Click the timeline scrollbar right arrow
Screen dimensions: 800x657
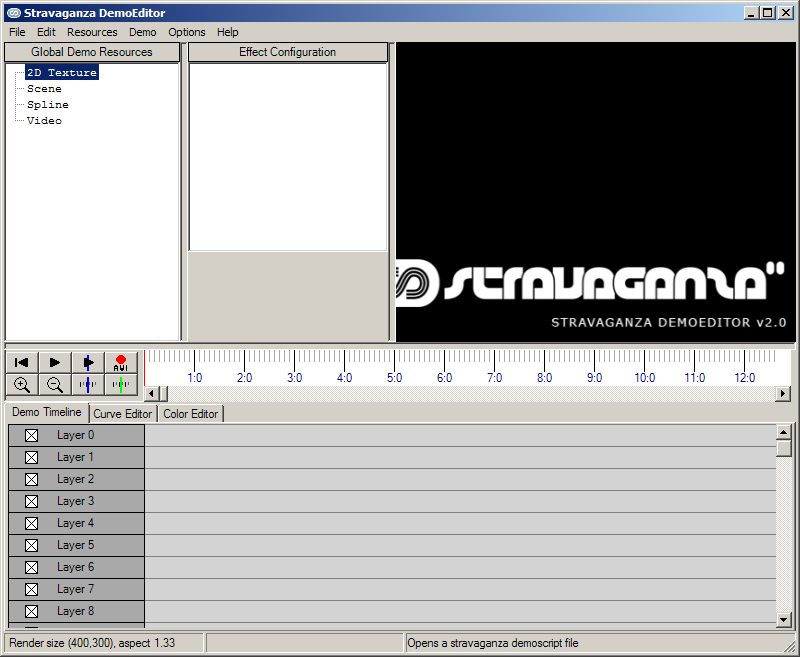[x=783, y=394]
